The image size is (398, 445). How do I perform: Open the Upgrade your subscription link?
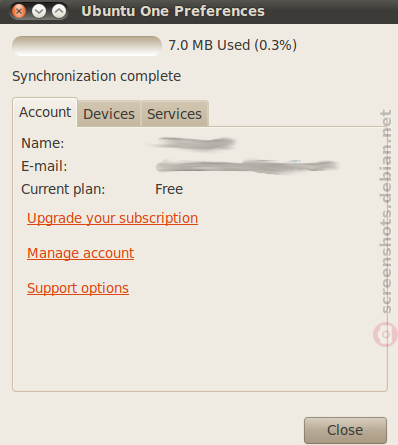click(113, 218)
